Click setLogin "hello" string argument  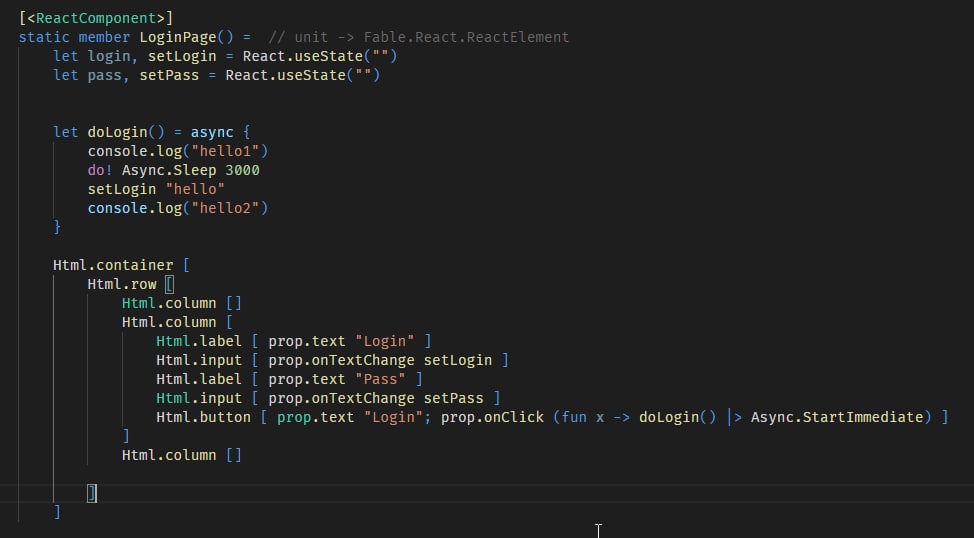point(195,189)
